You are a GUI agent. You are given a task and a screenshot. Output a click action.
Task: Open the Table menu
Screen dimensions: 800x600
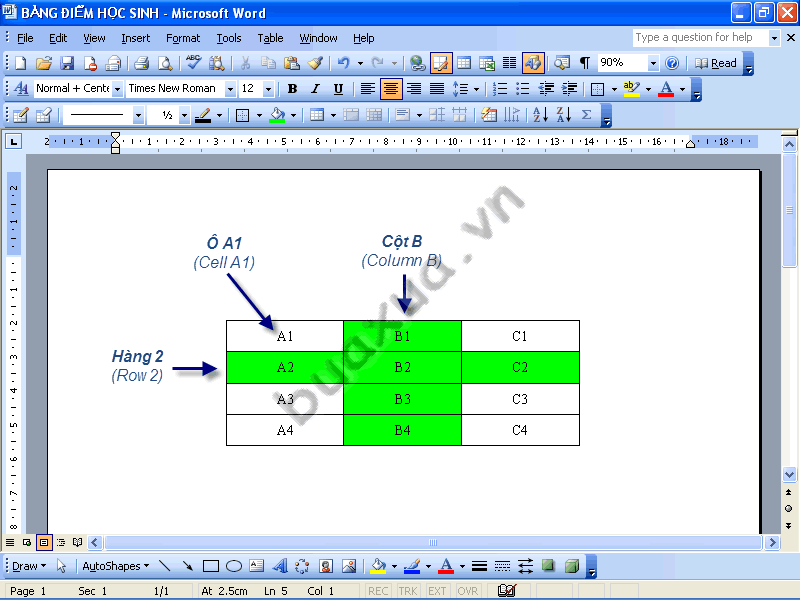270,38
